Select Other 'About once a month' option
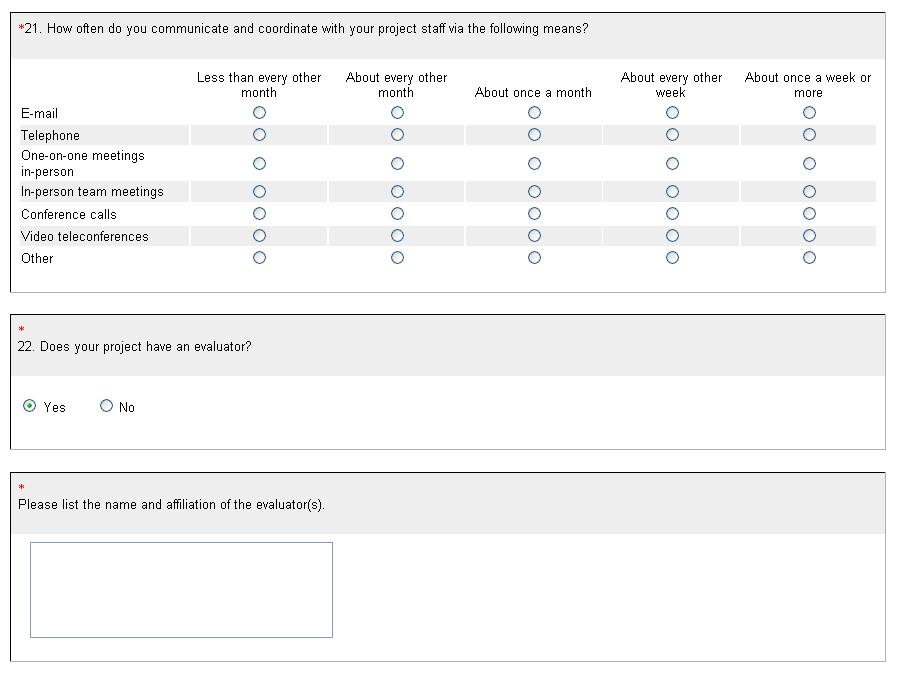The image size is (897, 675). pyautogui.click(x=534, y=258)
